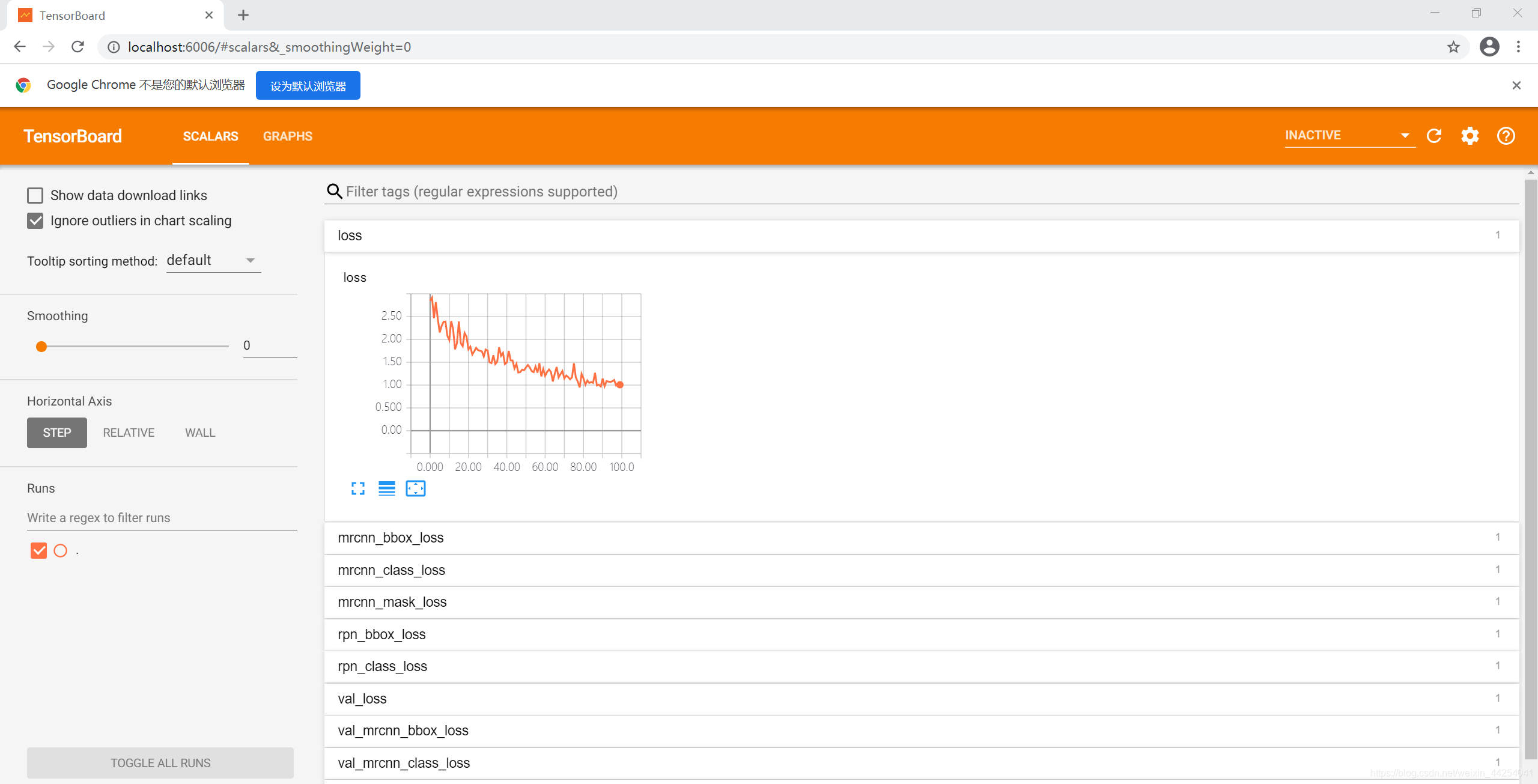
Task: Expand rpn_class_loss section
Action: click(x=922, y=666)
